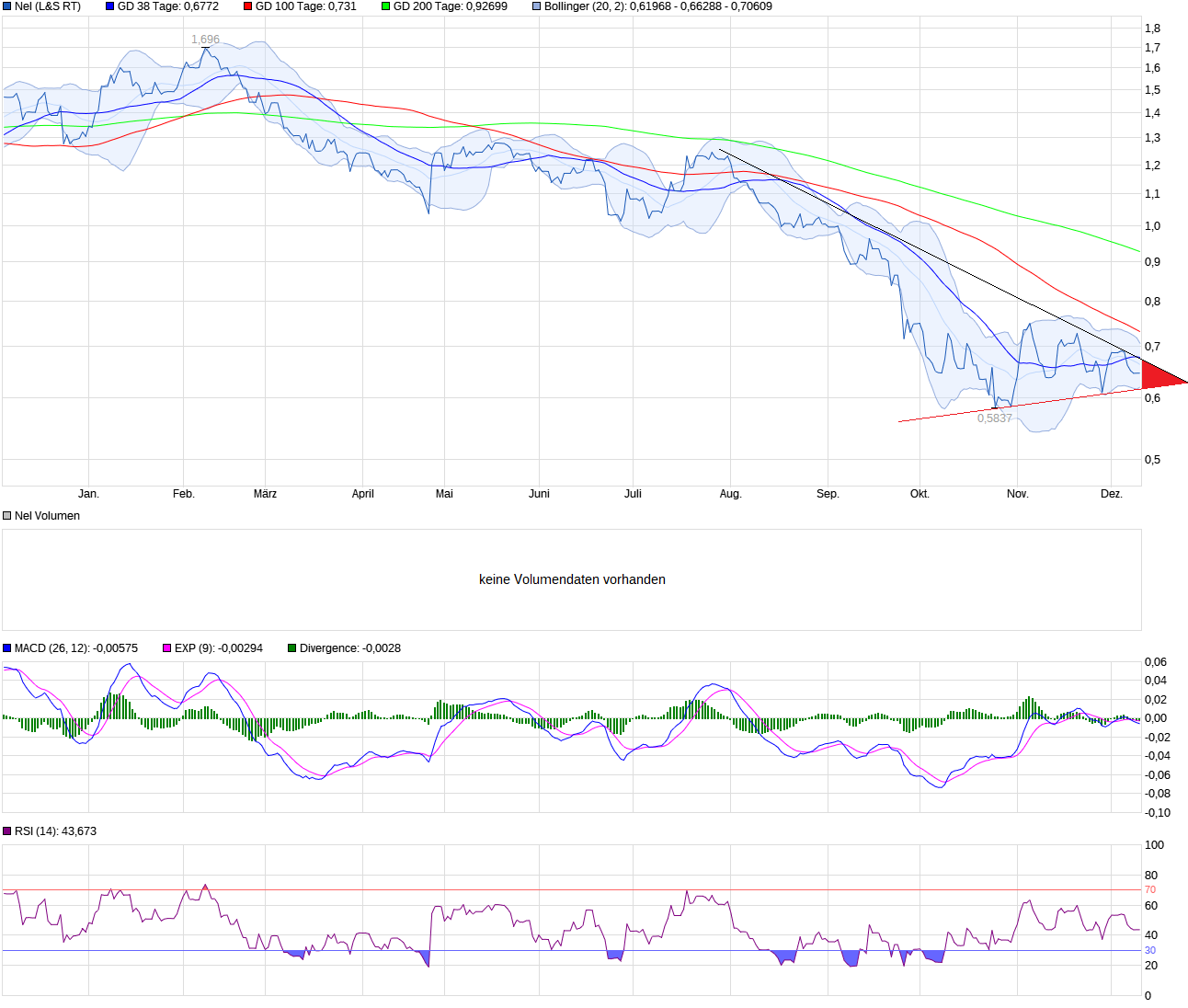Select the 'GD 38 Tage: 0,6772' legend text
Image resolution: width=1188 pixels, height=1008 pixels.
[x=168, y=6]
